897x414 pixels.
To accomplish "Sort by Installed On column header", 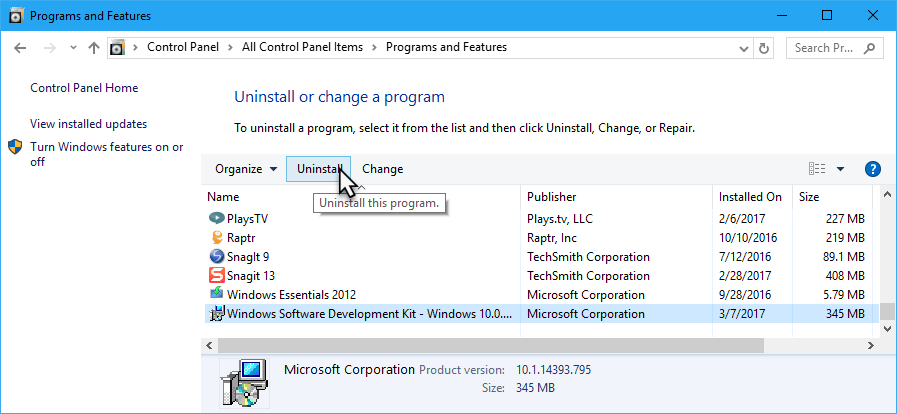I will pos(750,197).
